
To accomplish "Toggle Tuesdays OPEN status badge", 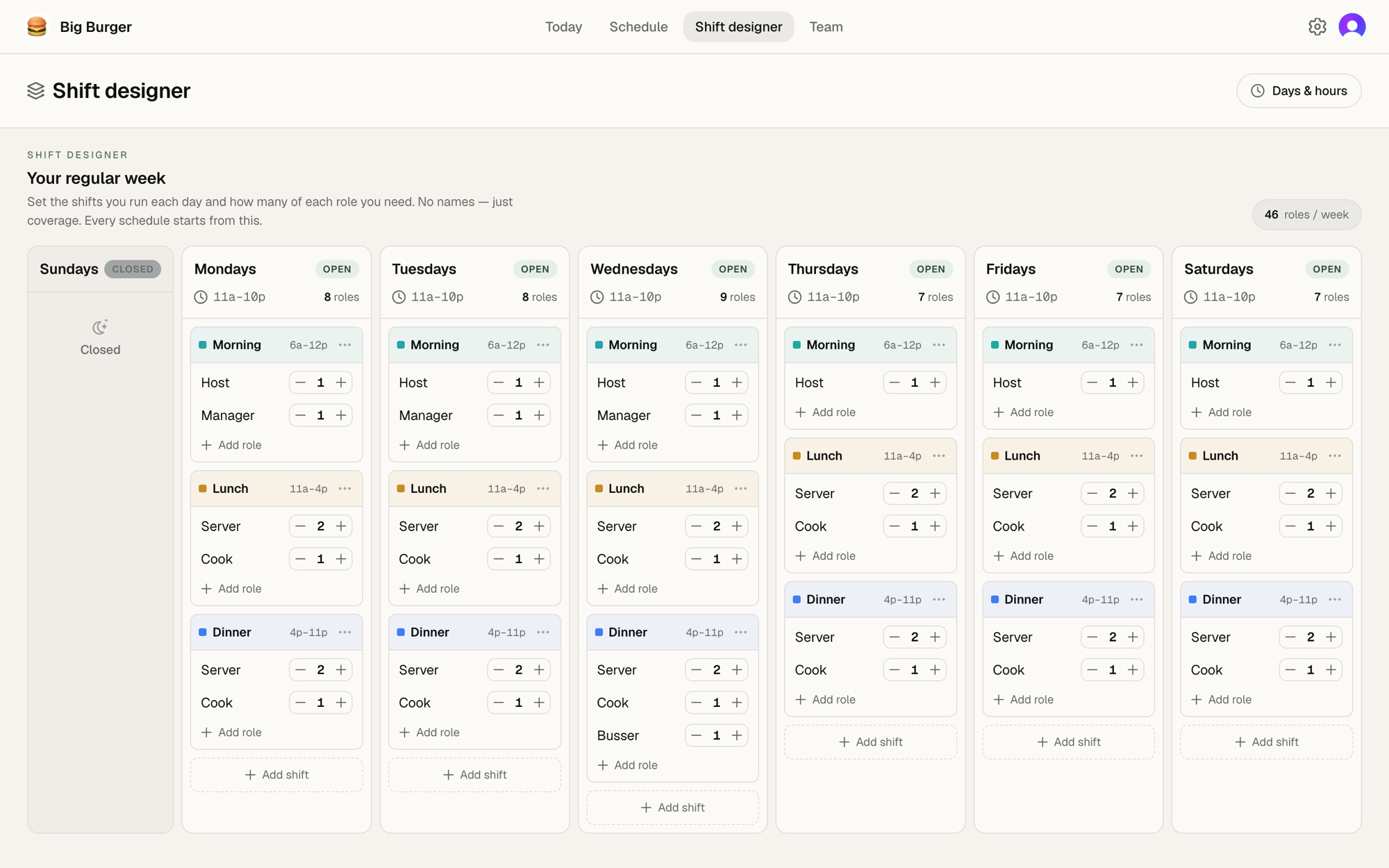I will [535, 269].
